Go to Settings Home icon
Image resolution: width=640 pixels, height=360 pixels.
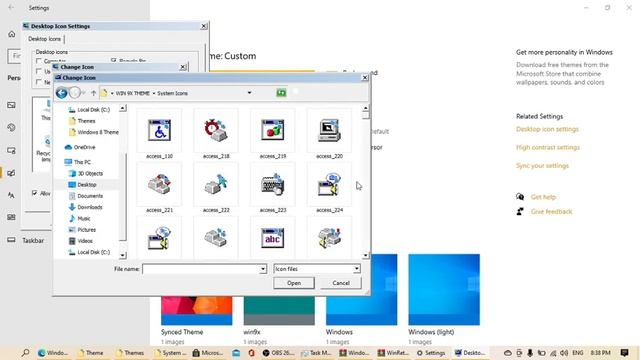pyautogui.click(x=11, y=34)
